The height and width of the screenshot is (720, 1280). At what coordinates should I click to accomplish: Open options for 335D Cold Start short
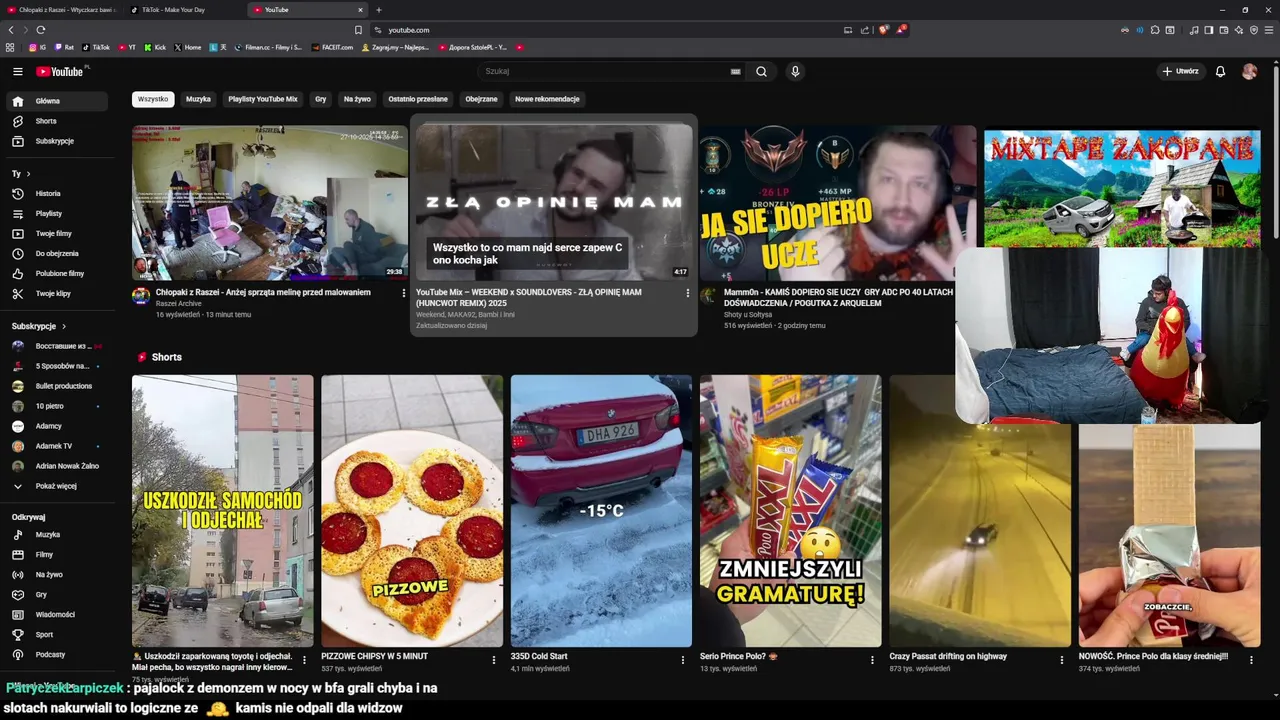683,660
